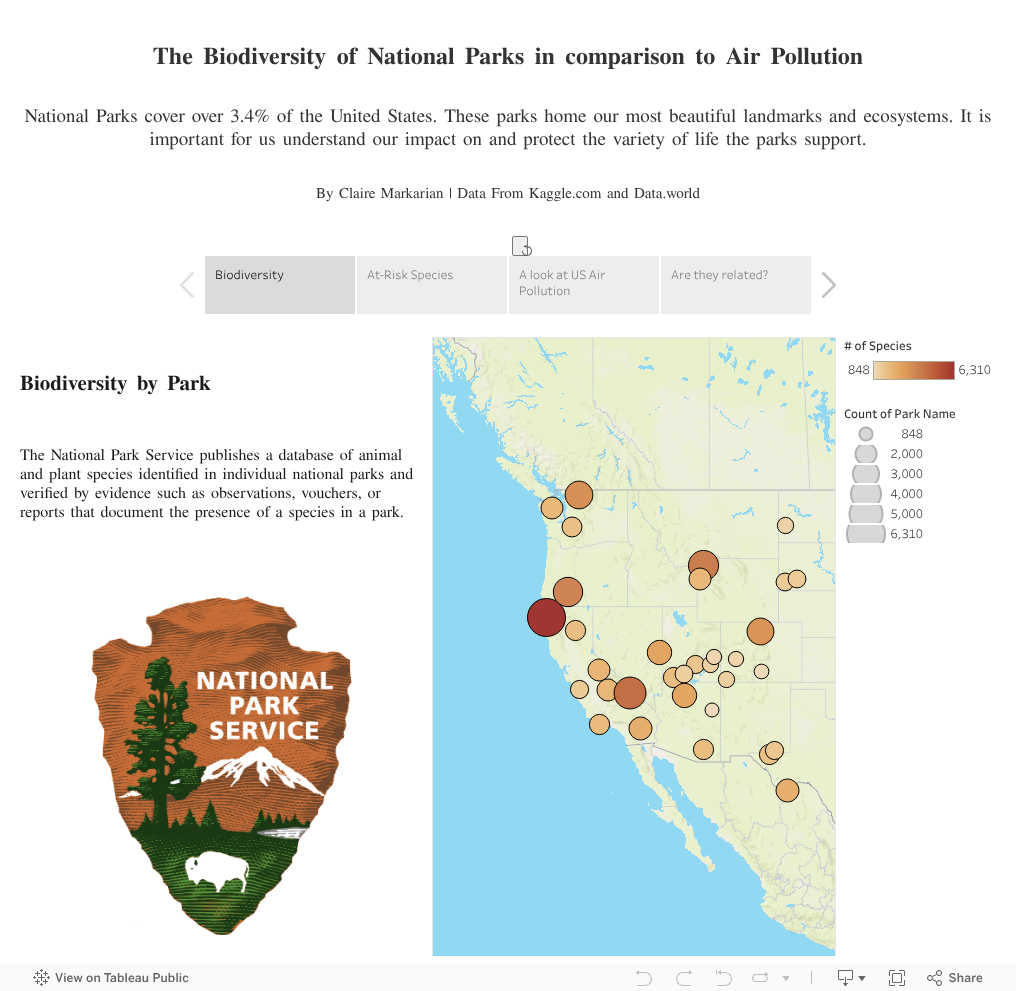
Task: Enter full screen mode
Action: pos(897,978)
